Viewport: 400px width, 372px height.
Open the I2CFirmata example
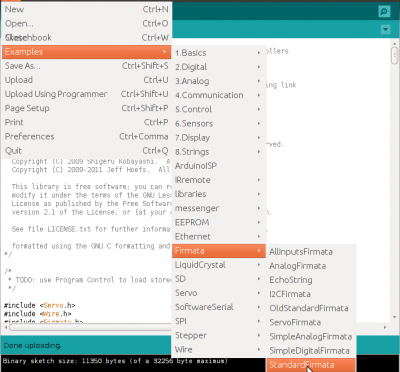311,294
